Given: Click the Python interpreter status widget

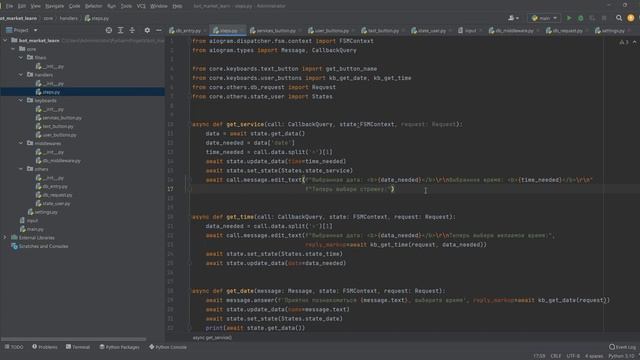Looking at the screenshot, I should [x=622, y=356].
